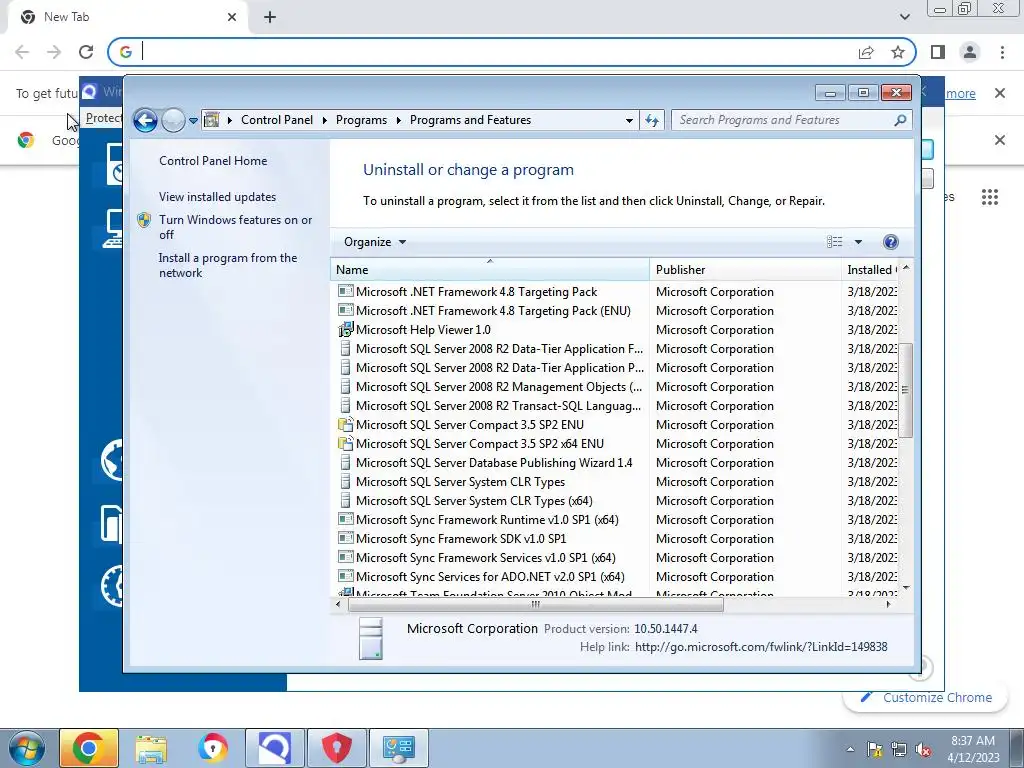Open the Help button in Programs window
The height and width of the screenshot is (768, 1024).
pos(890,242)
